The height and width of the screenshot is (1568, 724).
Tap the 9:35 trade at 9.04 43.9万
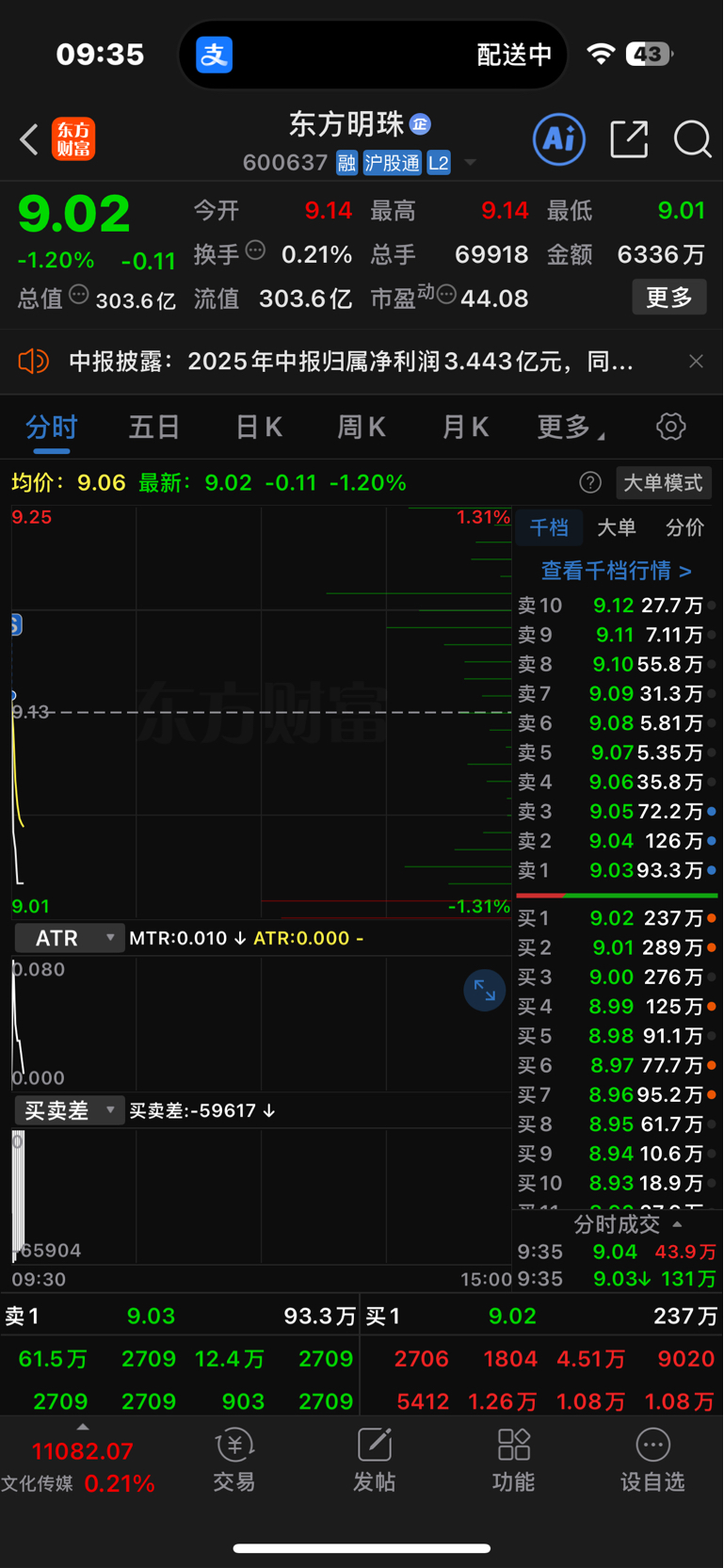pyautogui.click(x=617, y=1252)
